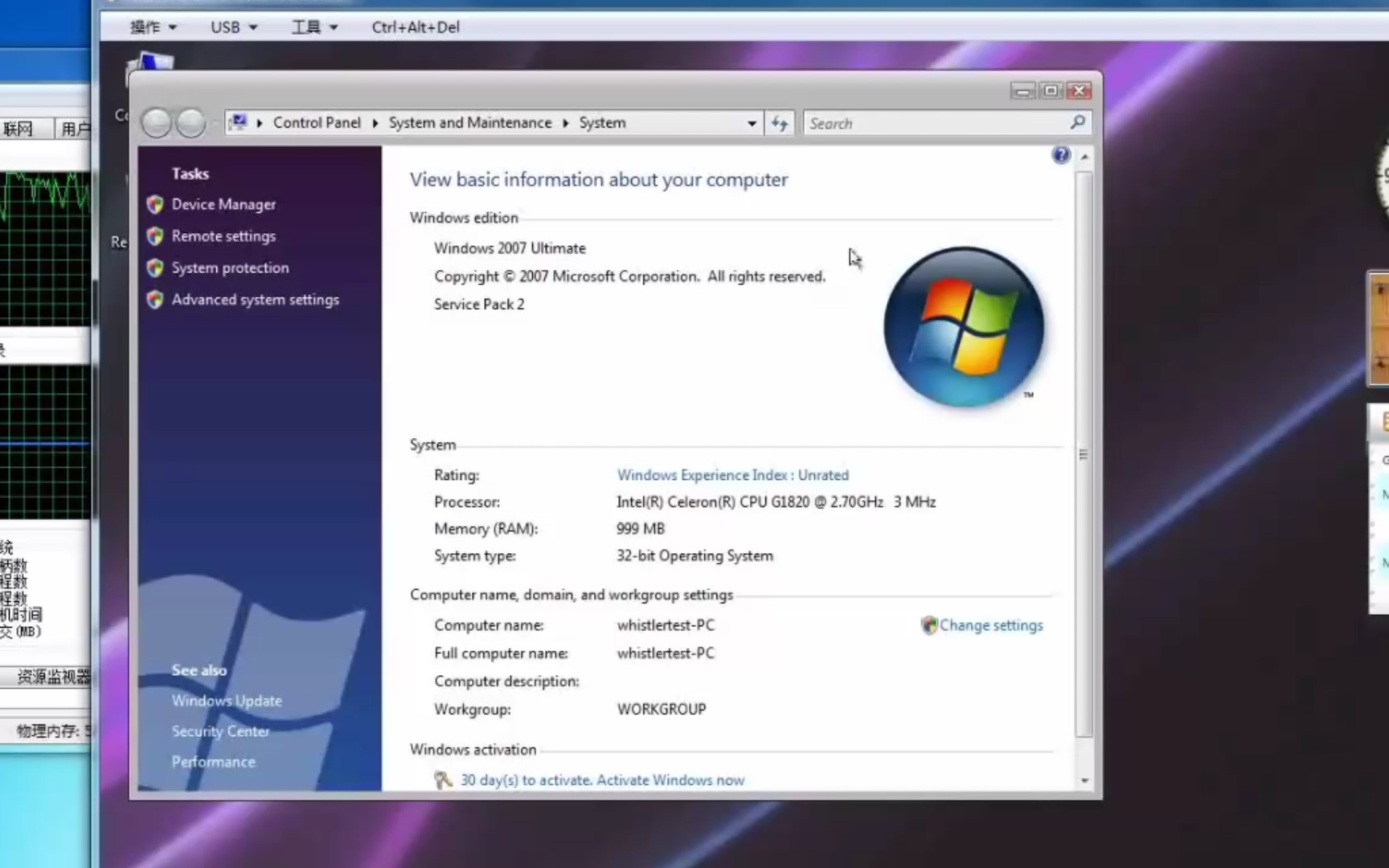The image size is (1389, 868).
Task: Click the Change settings link
Action: tap(991, 625)
